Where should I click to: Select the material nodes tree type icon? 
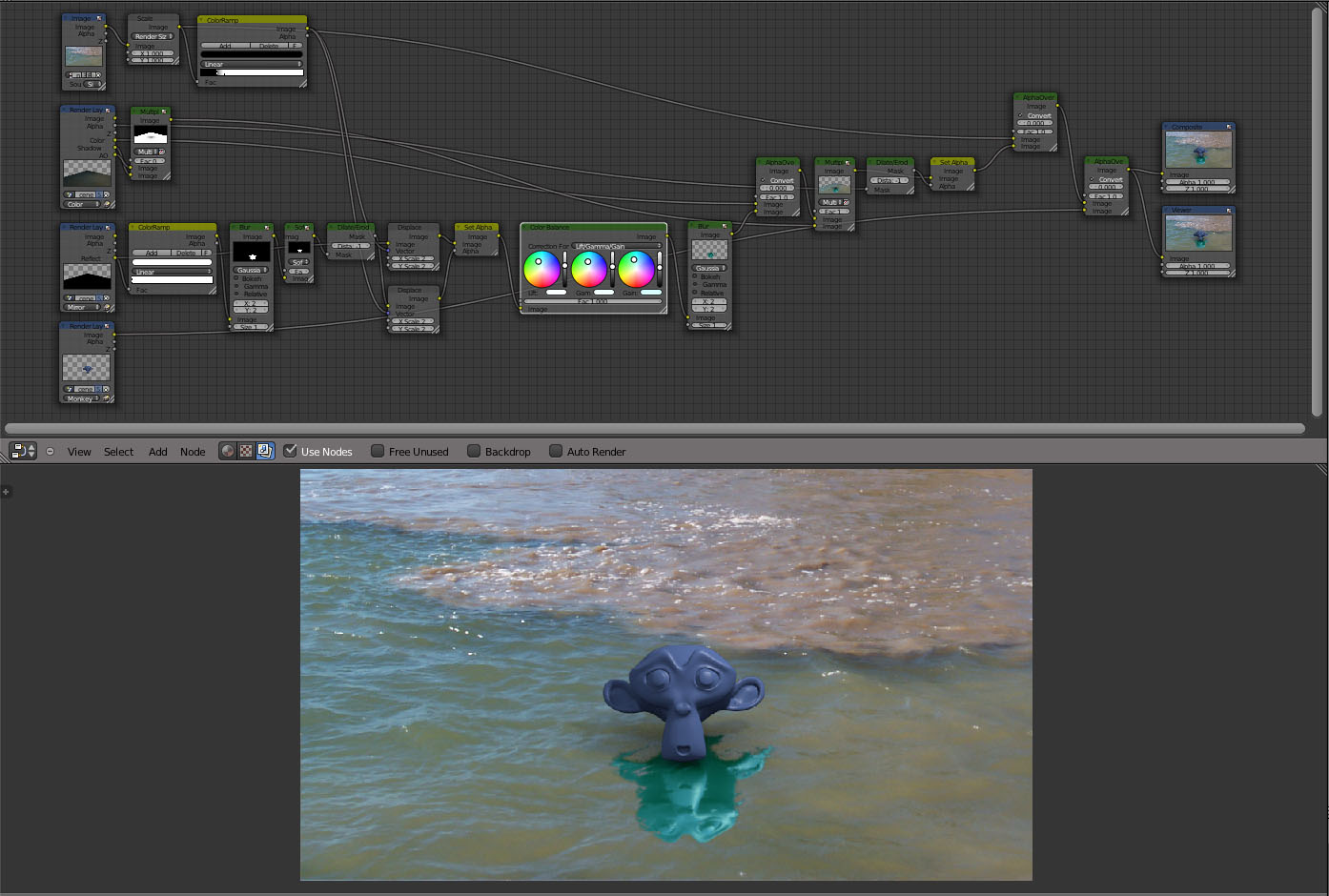pyautogui.click(x=227, y=451)
